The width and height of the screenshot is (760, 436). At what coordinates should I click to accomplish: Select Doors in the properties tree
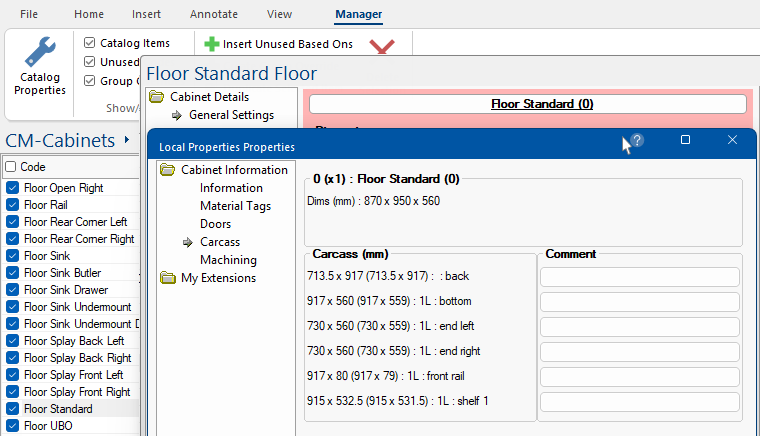point(215,224)
